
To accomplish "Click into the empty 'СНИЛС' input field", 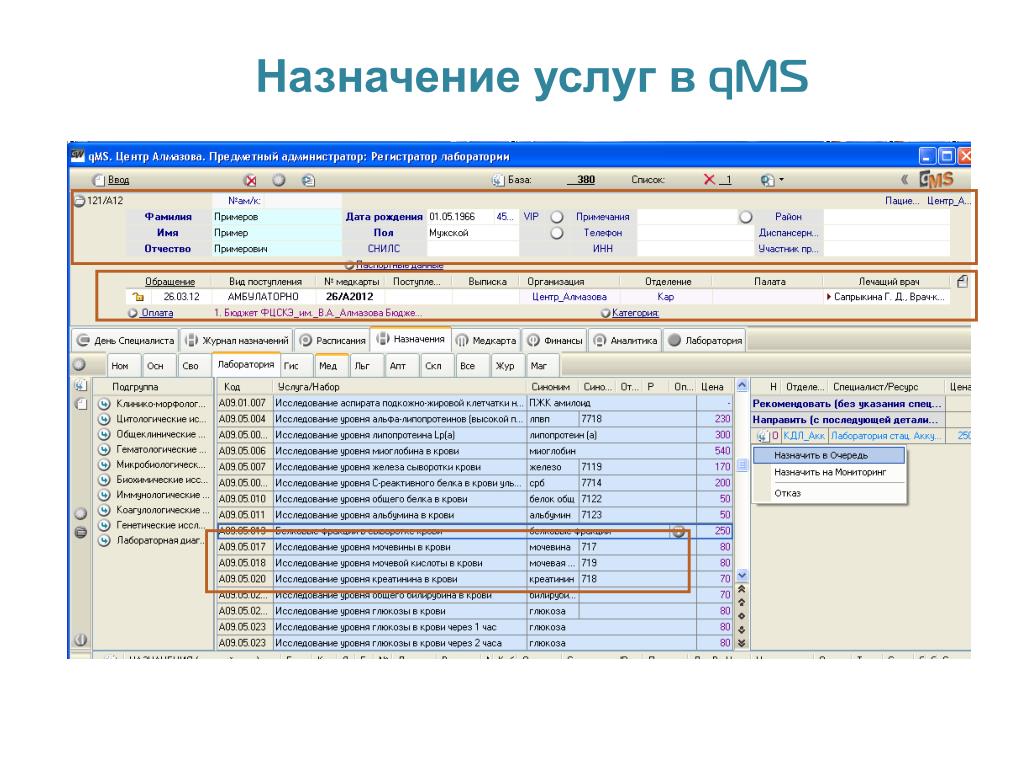I will click(472, 249).
